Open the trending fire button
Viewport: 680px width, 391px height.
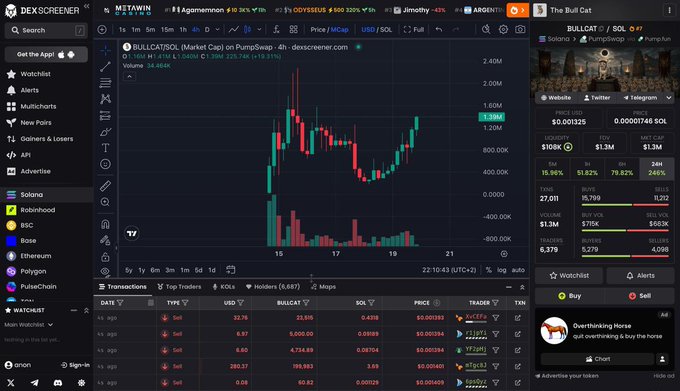click(517, 10)
